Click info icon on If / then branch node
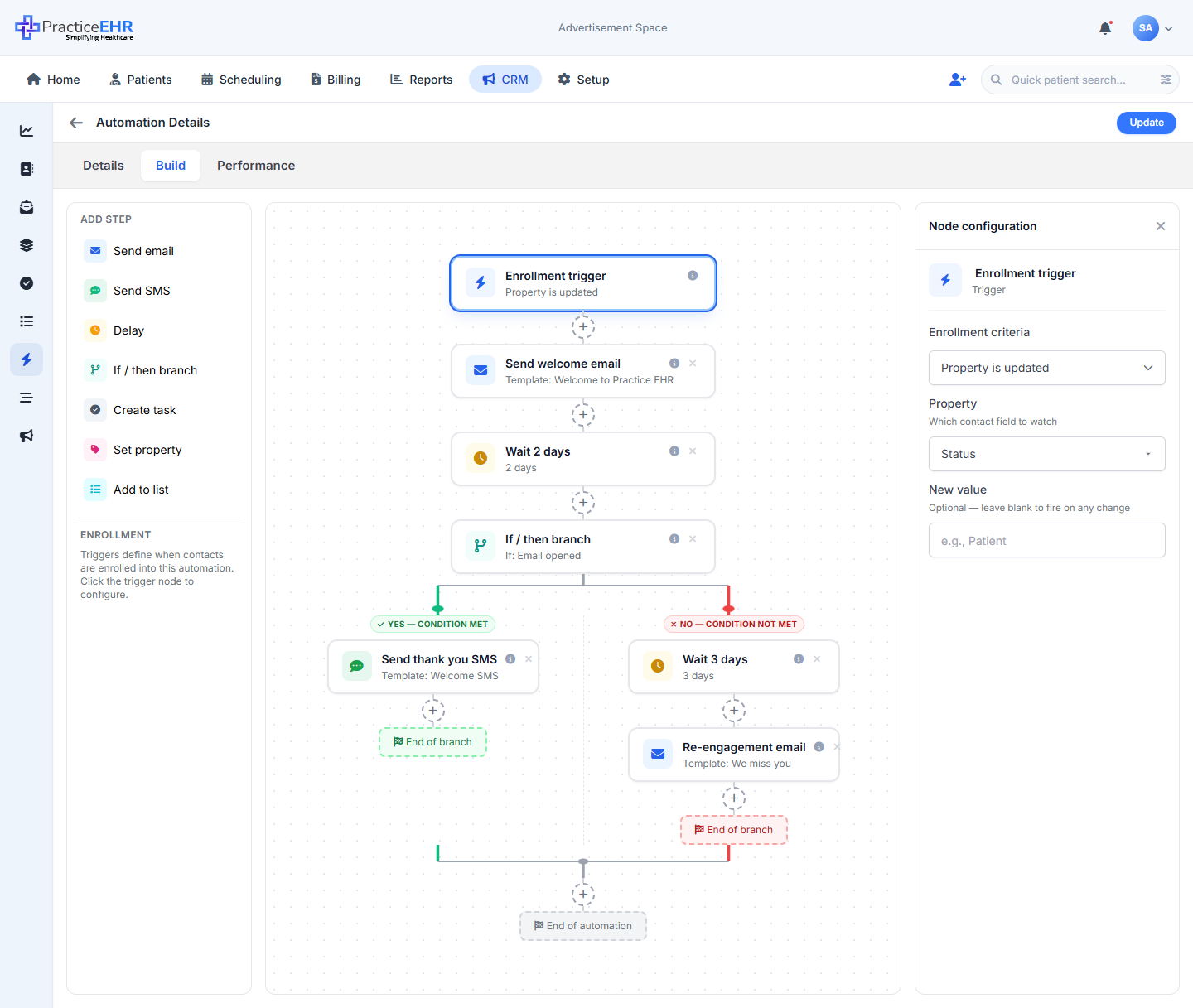This screenshot has height=1008, width=1193. pos(674,539)
